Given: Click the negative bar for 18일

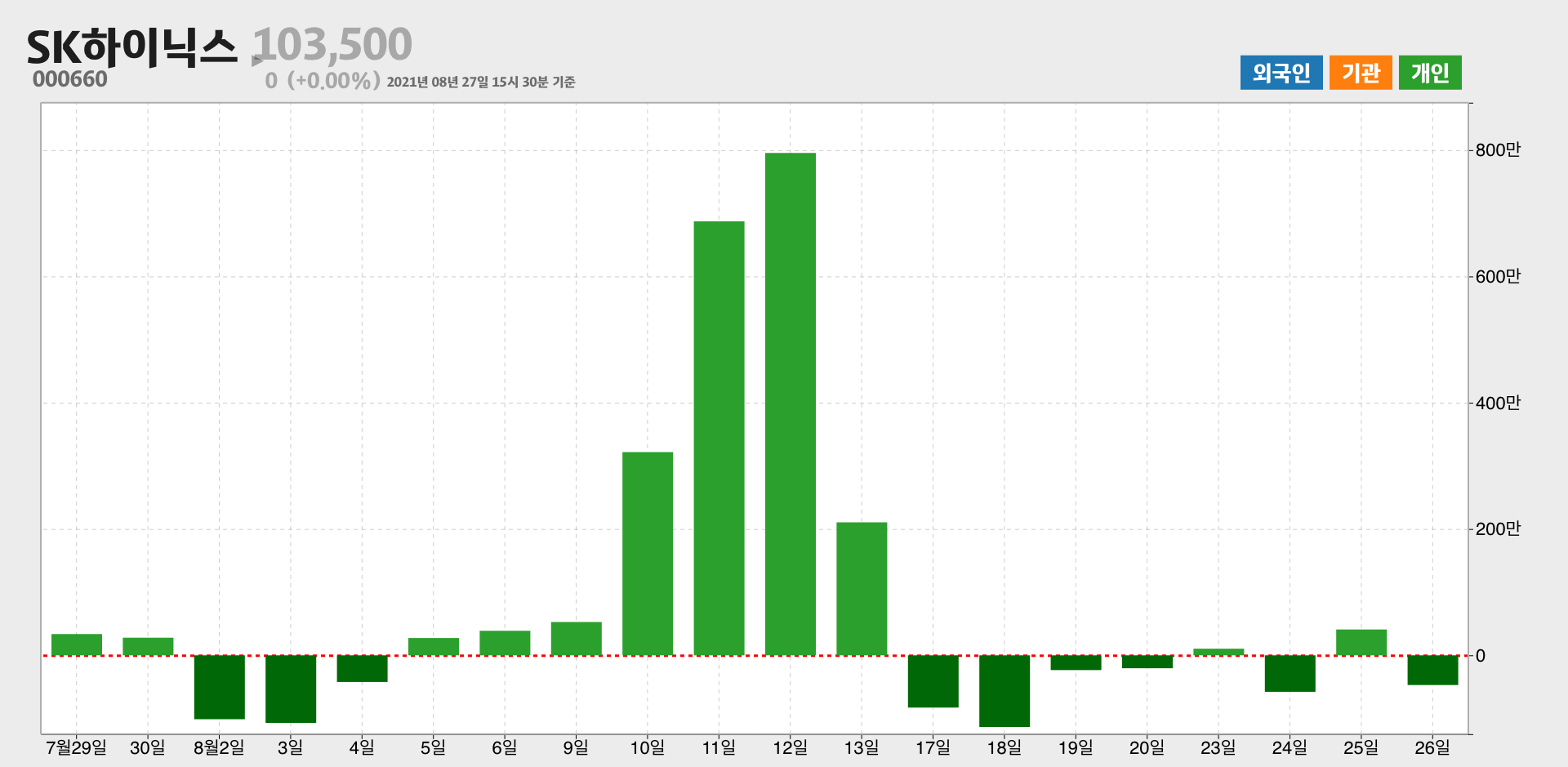Looking at the screenshot, I should point(1004,691).
